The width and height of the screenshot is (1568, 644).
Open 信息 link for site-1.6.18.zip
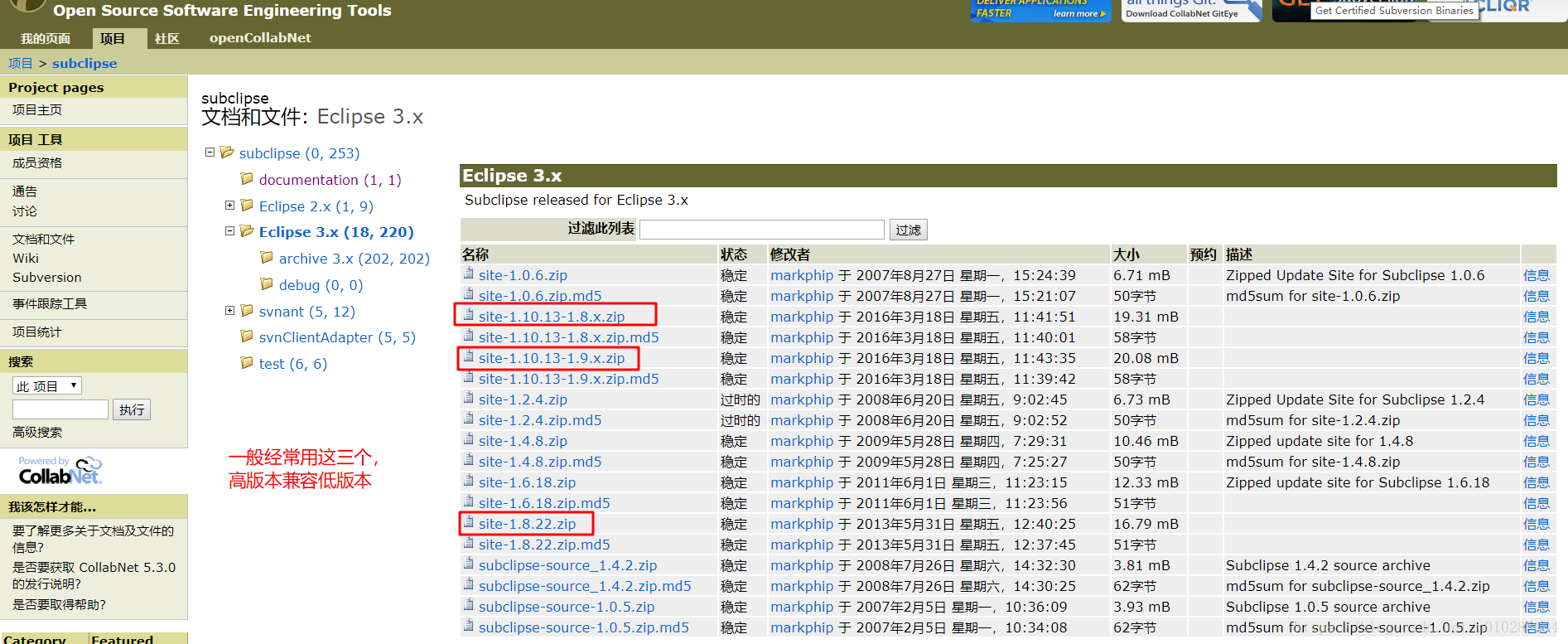click(x=1537, y=482)
